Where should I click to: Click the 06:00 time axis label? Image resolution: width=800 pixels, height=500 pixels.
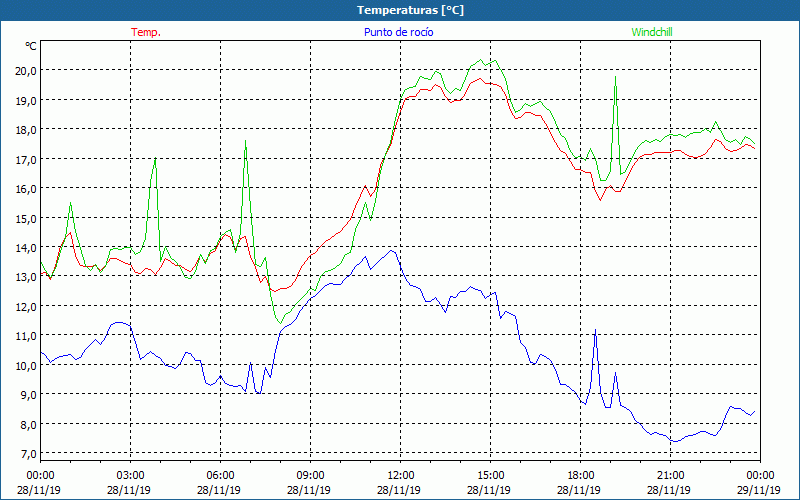220,476
